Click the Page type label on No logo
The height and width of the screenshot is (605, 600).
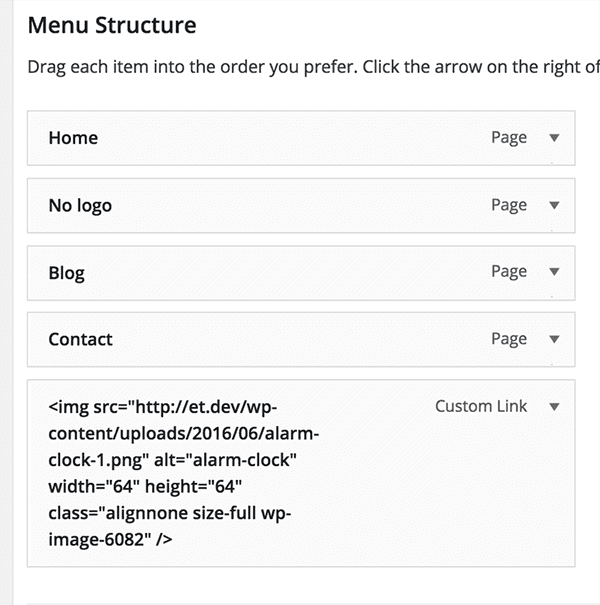pos(509,205)
